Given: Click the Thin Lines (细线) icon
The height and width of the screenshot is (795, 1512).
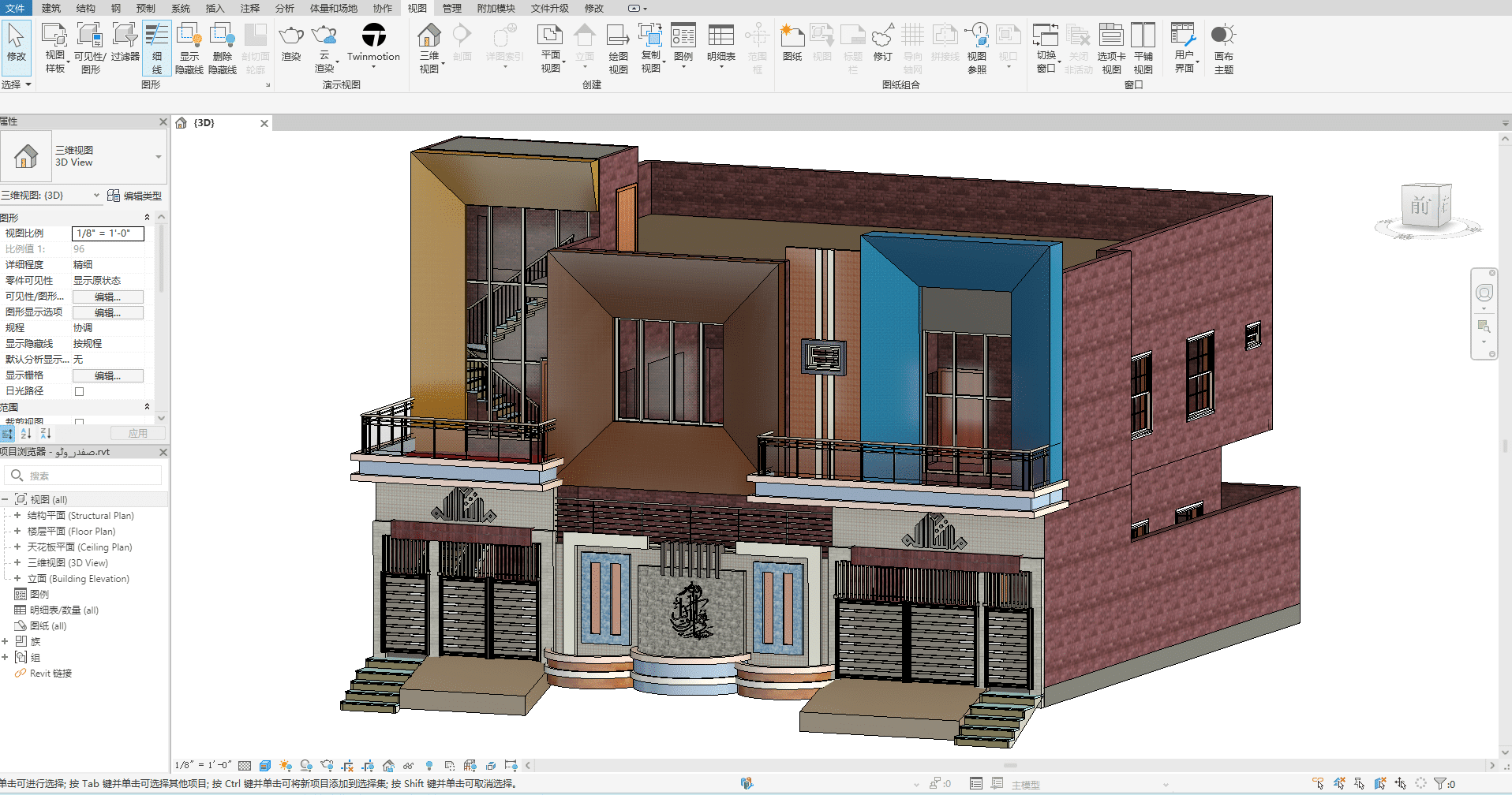Looking at the screenshot, I should tap(156, 47).
